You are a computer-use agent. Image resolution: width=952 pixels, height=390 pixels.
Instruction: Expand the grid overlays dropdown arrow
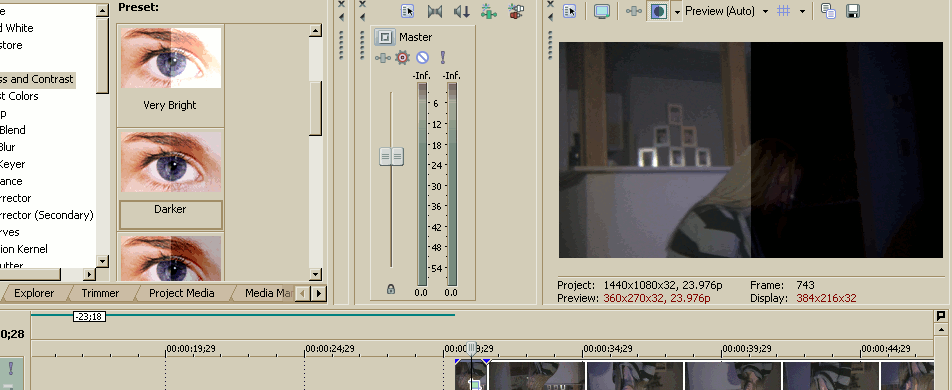[x=802, y=11]
